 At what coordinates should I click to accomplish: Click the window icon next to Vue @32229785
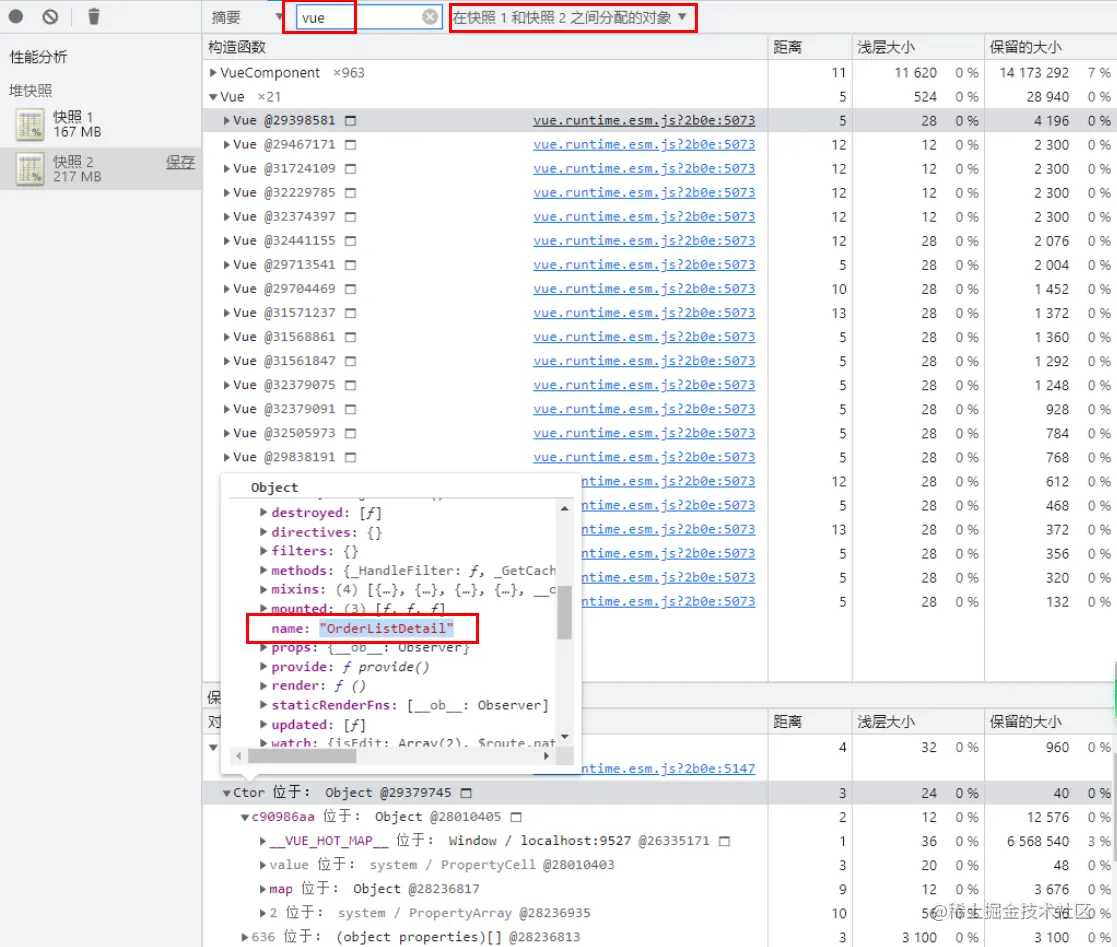pyautogui.click(x=350, y=193)
